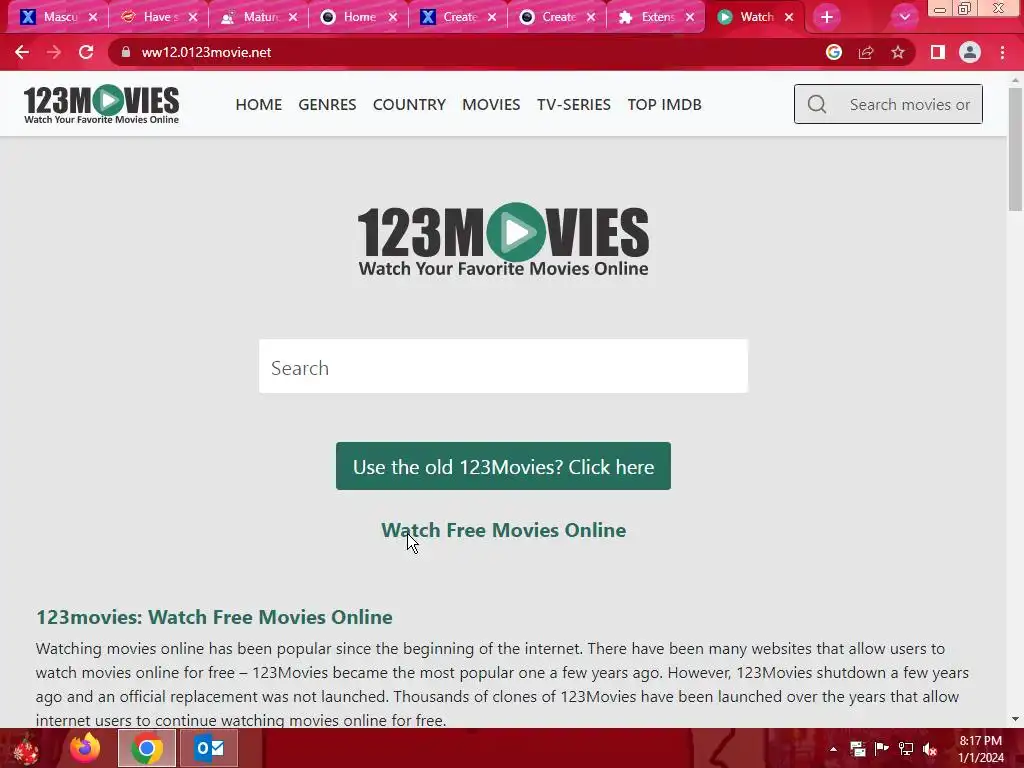Viewport: 1024px width, 768px height.
Task: Click 123movies: Watch Free Movies Online heading
Action: [x=214, y=617]
